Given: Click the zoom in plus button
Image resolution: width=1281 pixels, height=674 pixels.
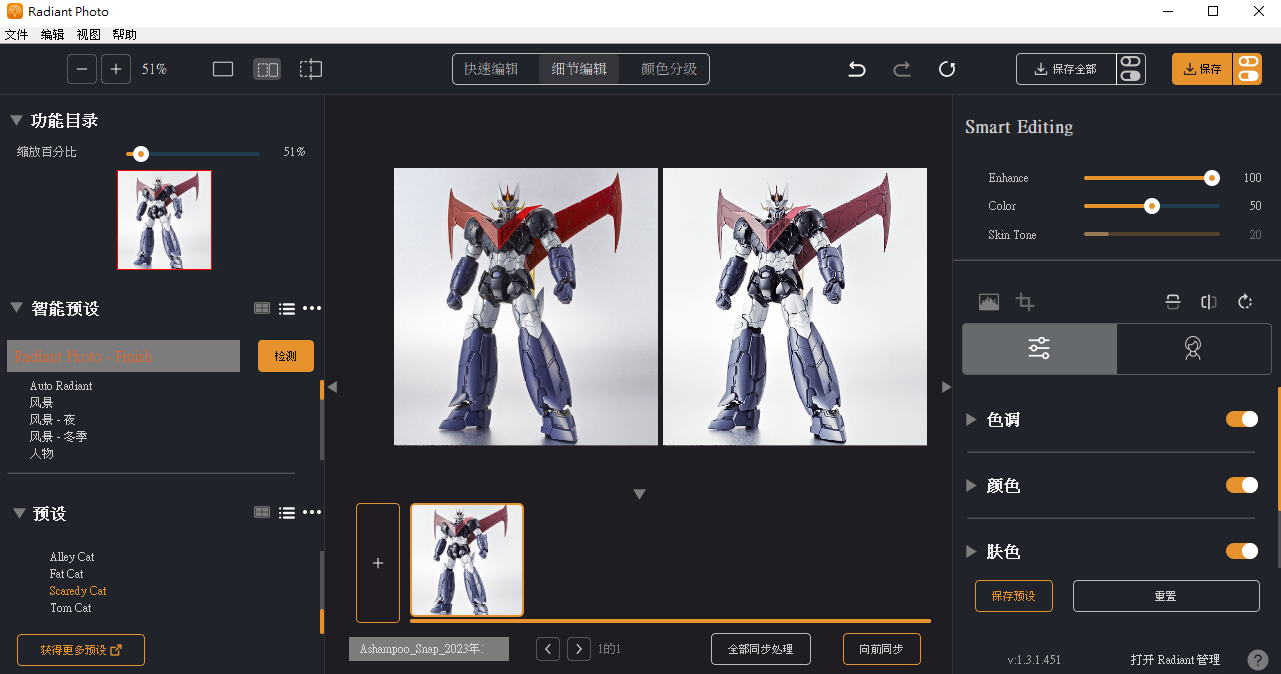Looking at the screenshot, I should [116, 69].
